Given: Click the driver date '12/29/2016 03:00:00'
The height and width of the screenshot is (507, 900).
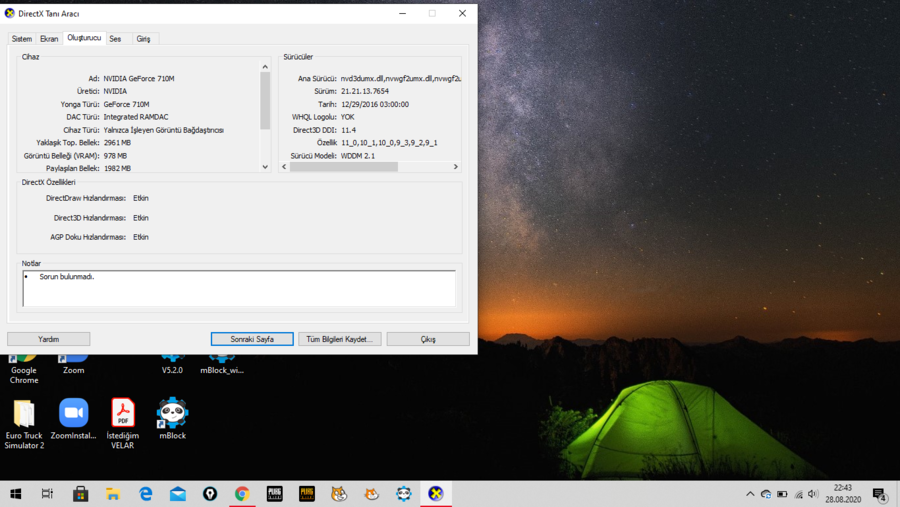Looking at the screenshot, I should (x=375, y=105).
